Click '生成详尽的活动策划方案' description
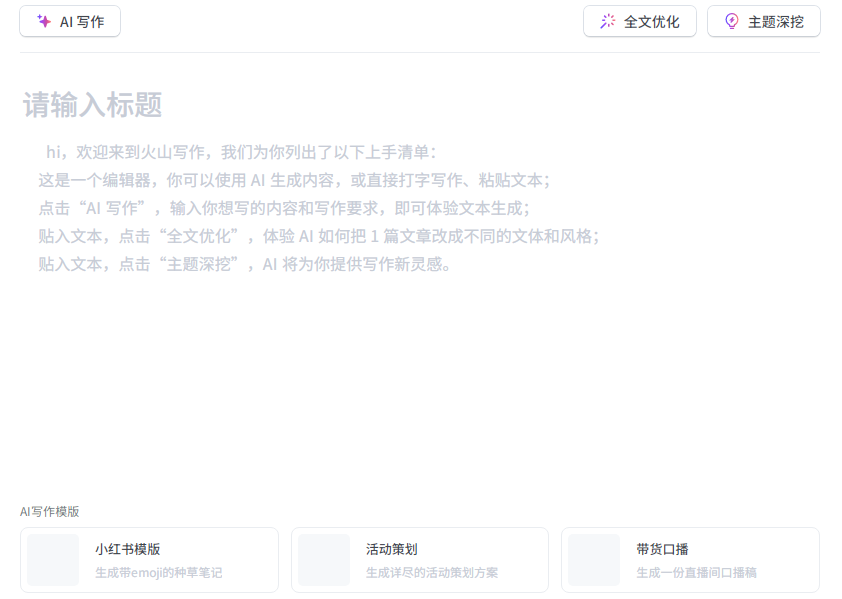The image size is (842, 599). point(431,573)
